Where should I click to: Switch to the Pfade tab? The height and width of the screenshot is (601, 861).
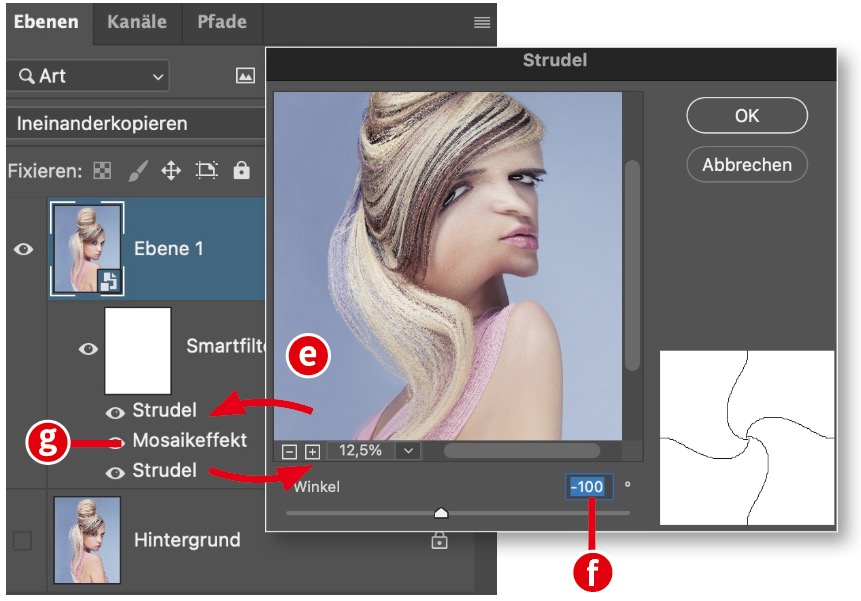click(222, 22)
